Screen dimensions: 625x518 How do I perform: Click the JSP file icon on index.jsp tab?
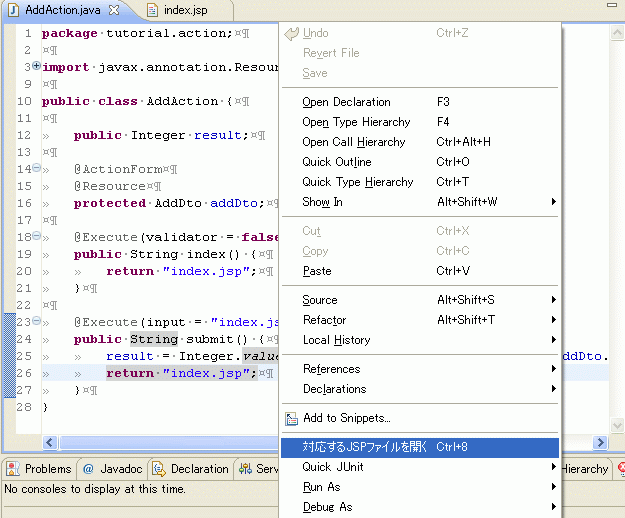point(152,10)
